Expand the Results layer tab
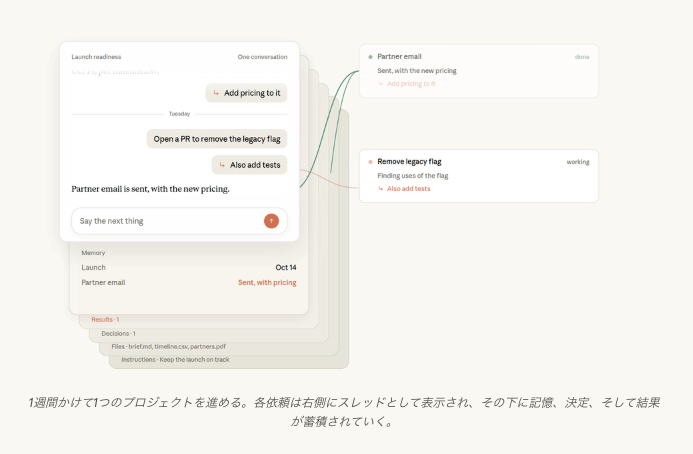The width and height of the screenshot is (693, 454). coord(105,320)
